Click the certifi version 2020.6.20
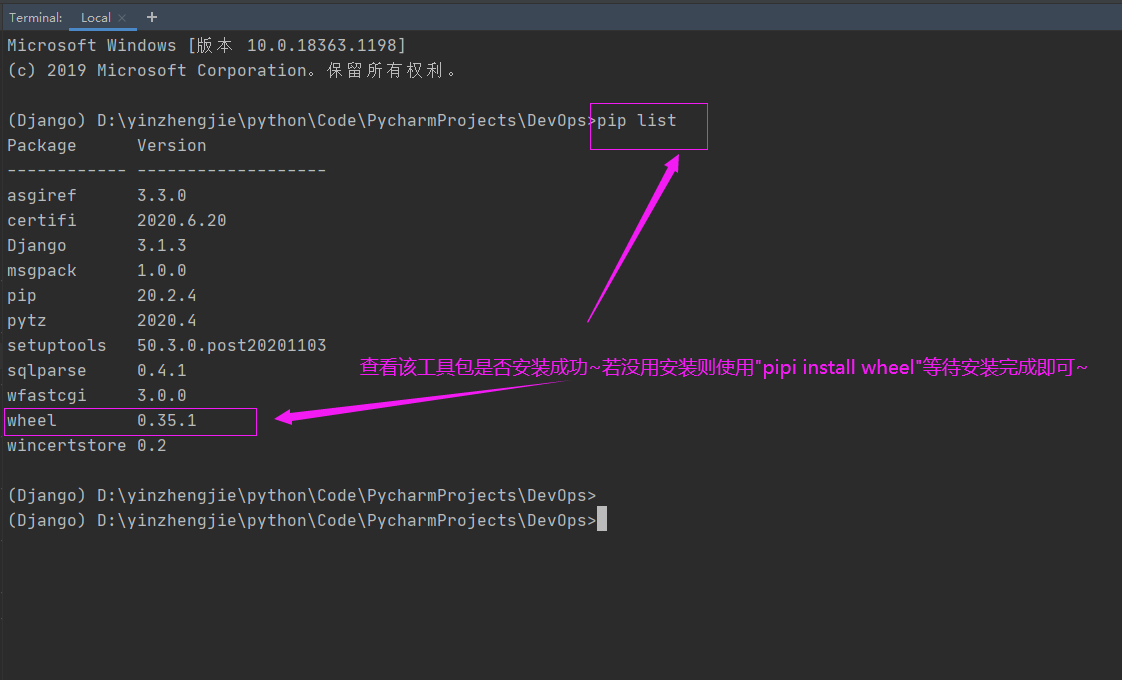The image size is (1122, 680). (181, 220)
